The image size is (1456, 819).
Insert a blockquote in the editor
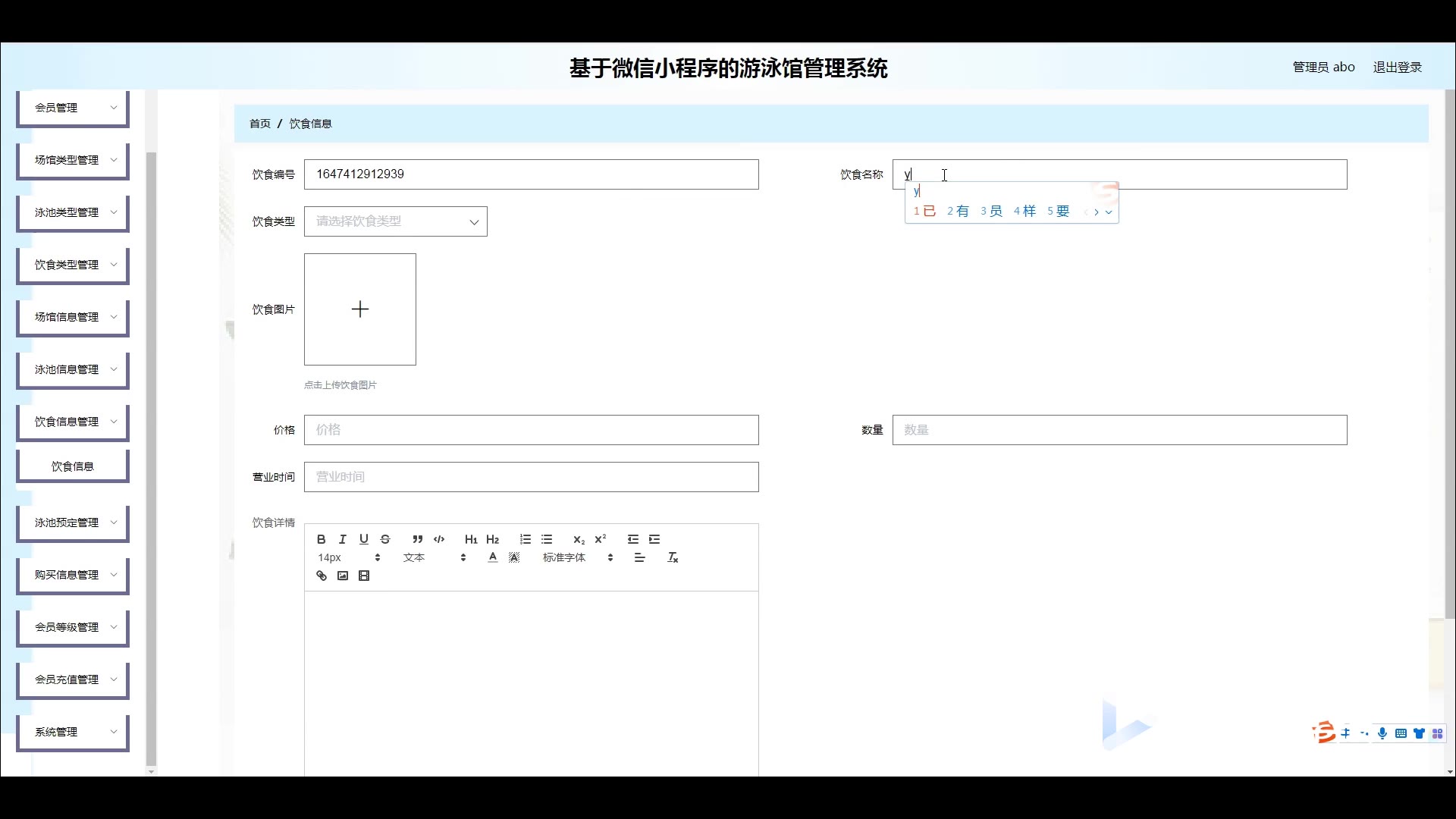tap(417, 539)
